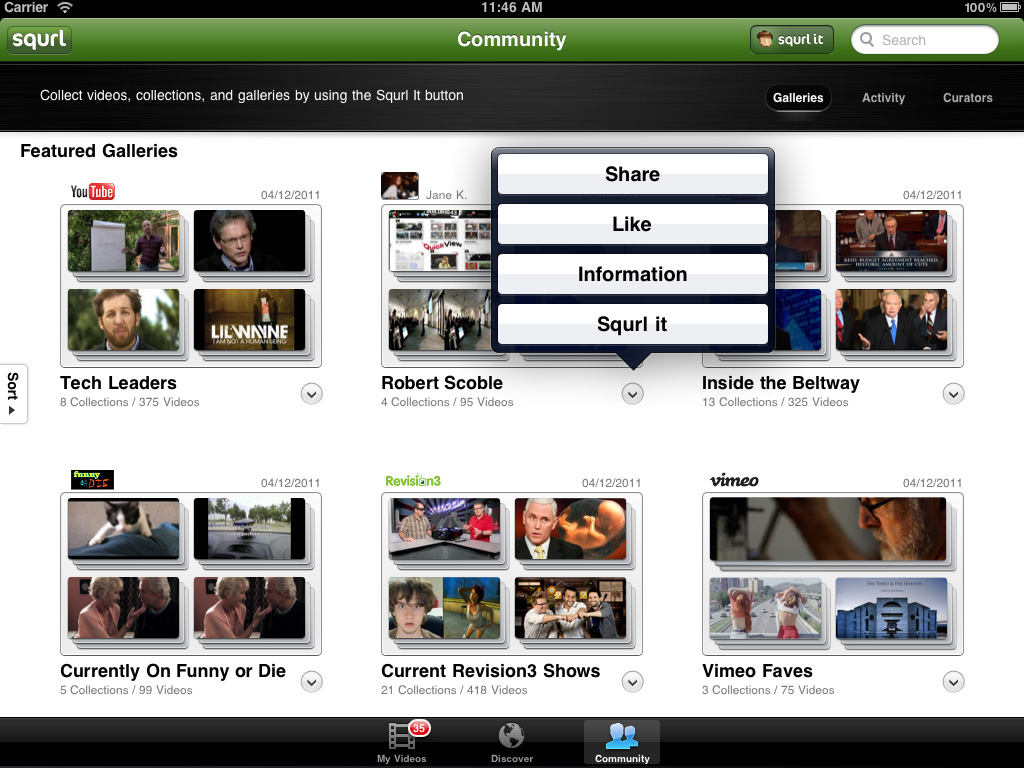Open wide bearded man thumbnail in Vimeo Faves

828,528
